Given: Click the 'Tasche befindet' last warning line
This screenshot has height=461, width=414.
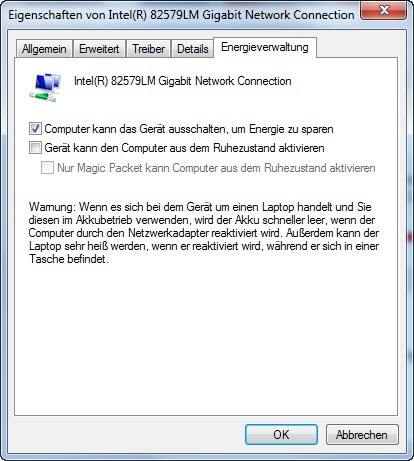Looking at the screenshot, I should point(69,259).
